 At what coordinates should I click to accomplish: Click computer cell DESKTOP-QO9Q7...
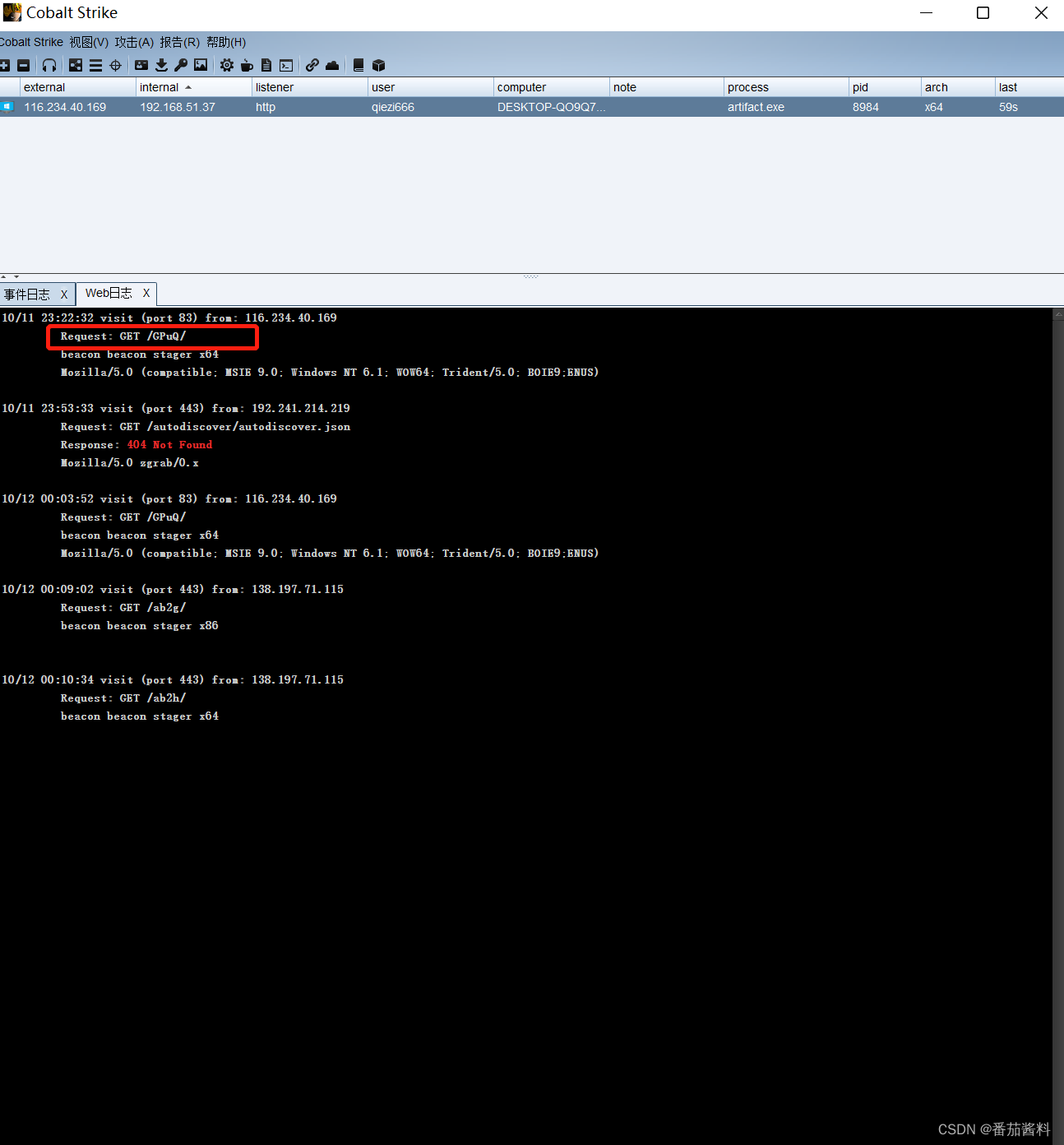tap(551, 107)
